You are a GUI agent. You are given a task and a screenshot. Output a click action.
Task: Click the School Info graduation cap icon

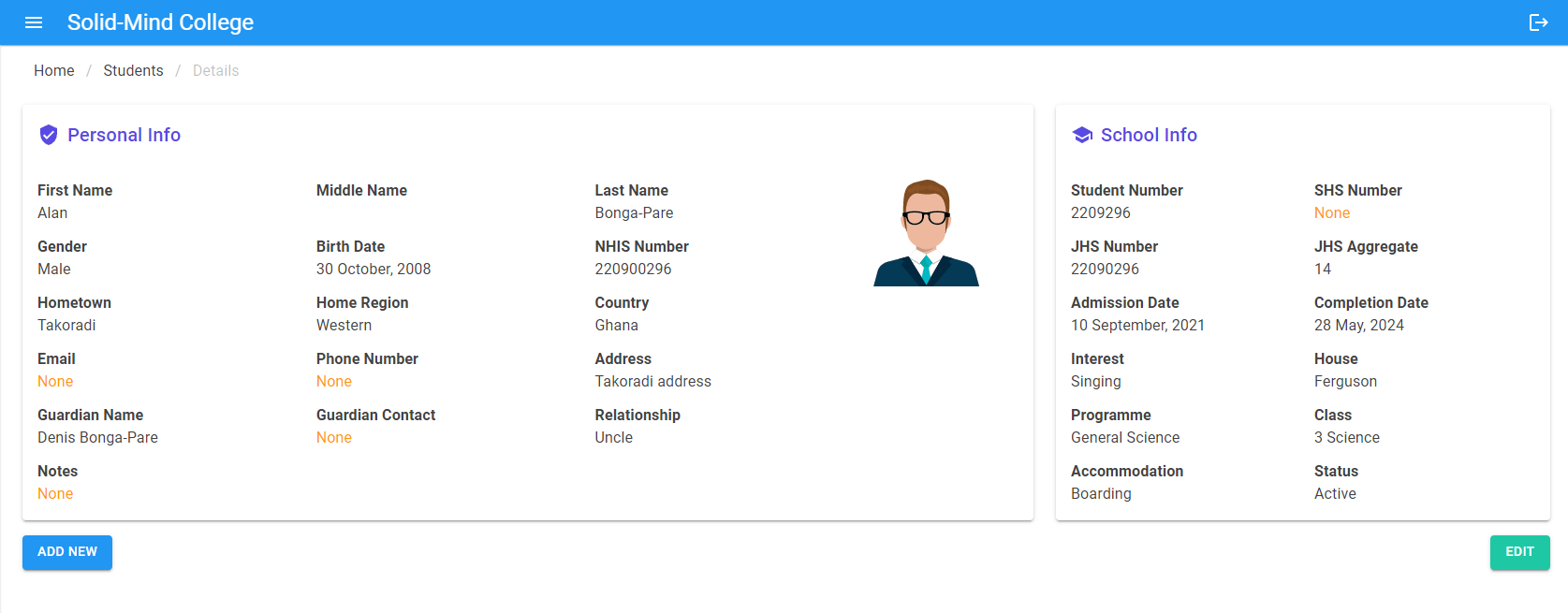point(1082,135)
